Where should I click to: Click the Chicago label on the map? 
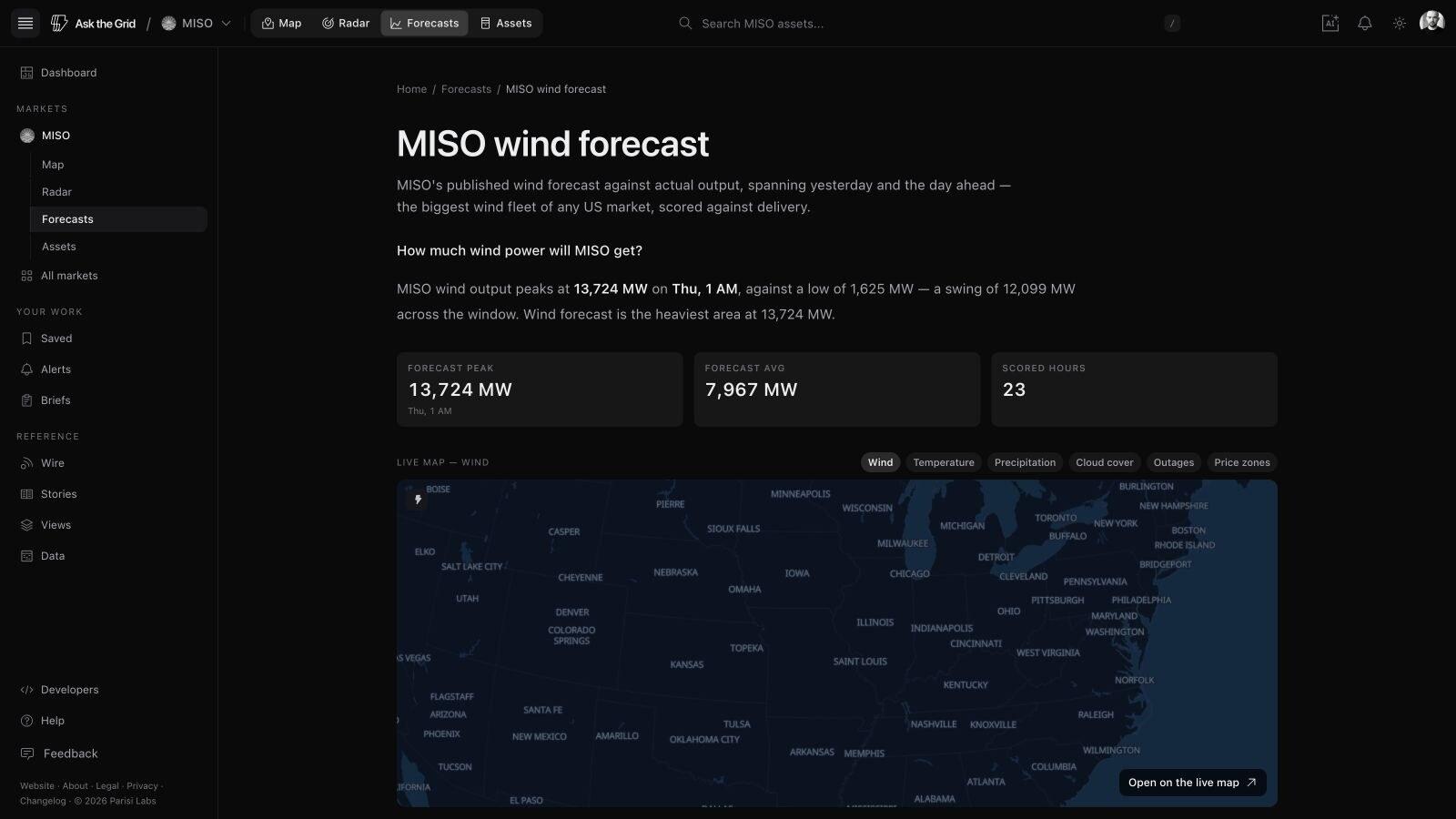click(x=909, y=574)
